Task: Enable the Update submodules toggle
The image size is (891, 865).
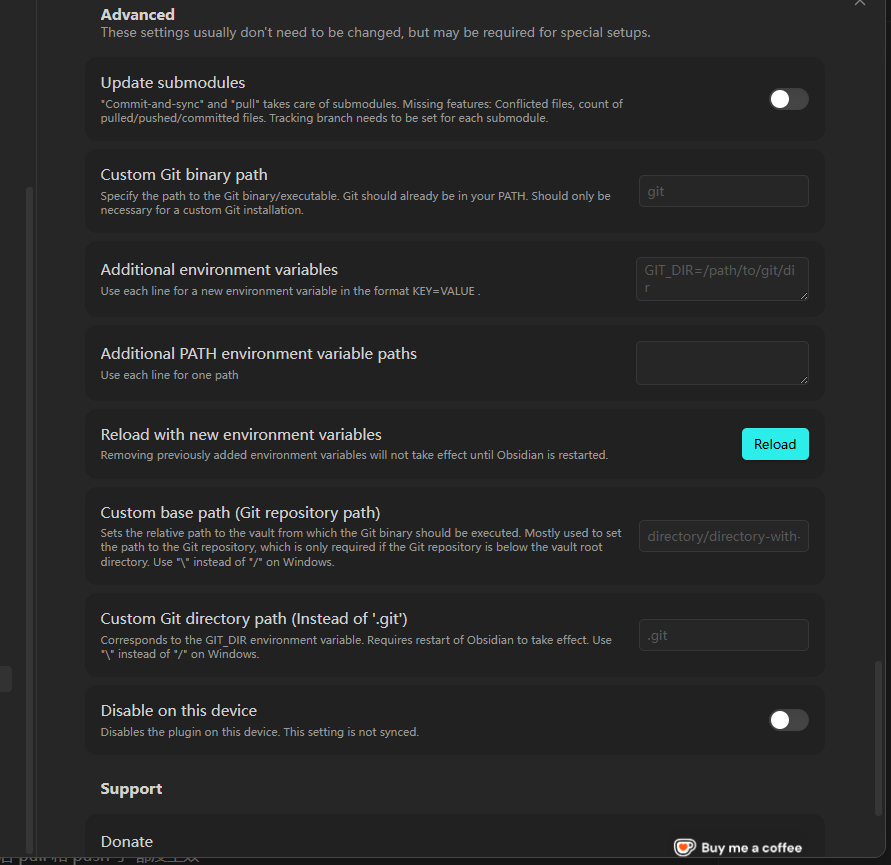Action: click(x=789, y=99)
